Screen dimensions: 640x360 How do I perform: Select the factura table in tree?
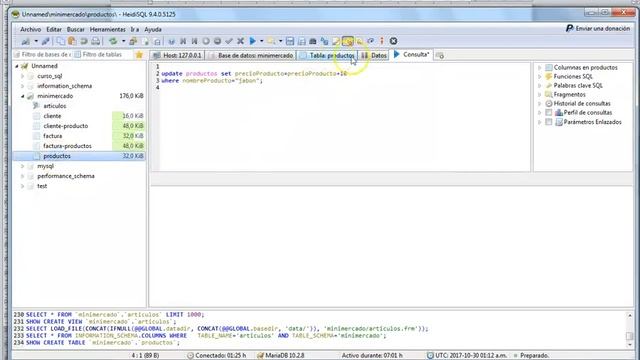click(53, 136)
